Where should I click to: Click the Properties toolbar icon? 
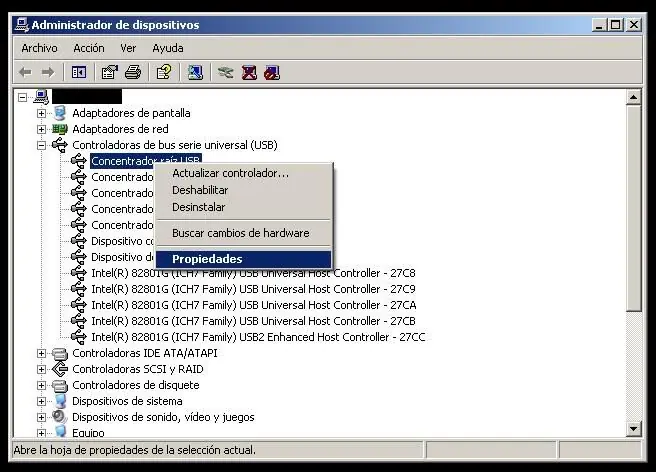(110, 72)
